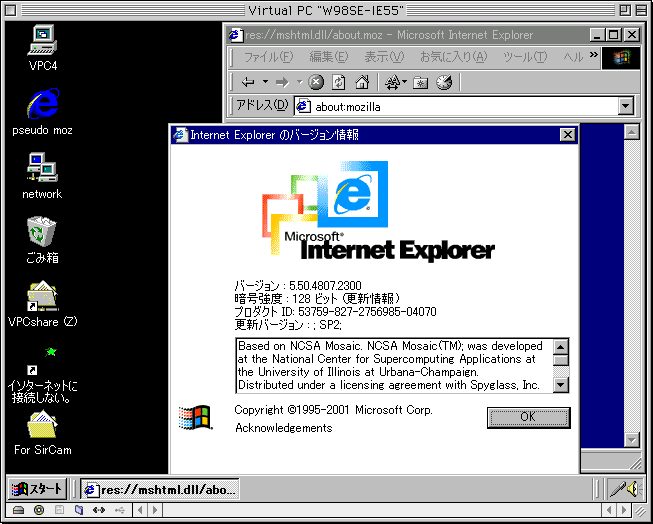Screen dimensions: 653x524
Task: Click the hard disk icon in Virtual PC status bar
Action: click(18, 510)
